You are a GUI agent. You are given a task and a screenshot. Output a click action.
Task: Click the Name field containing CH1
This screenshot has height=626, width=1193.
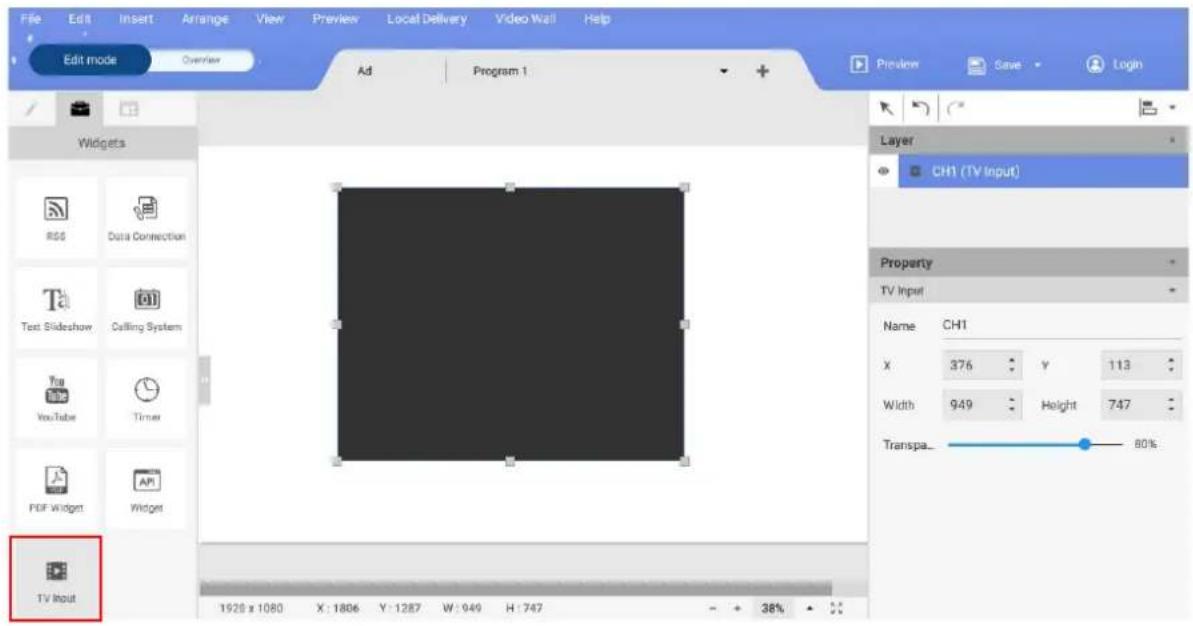tap(1061, 326)
